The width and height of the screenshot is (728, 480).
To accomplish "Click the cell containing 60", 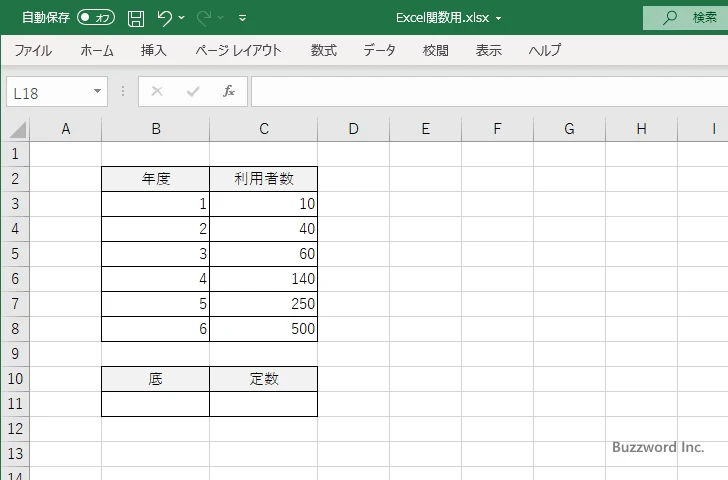I will tap(264, 254).
